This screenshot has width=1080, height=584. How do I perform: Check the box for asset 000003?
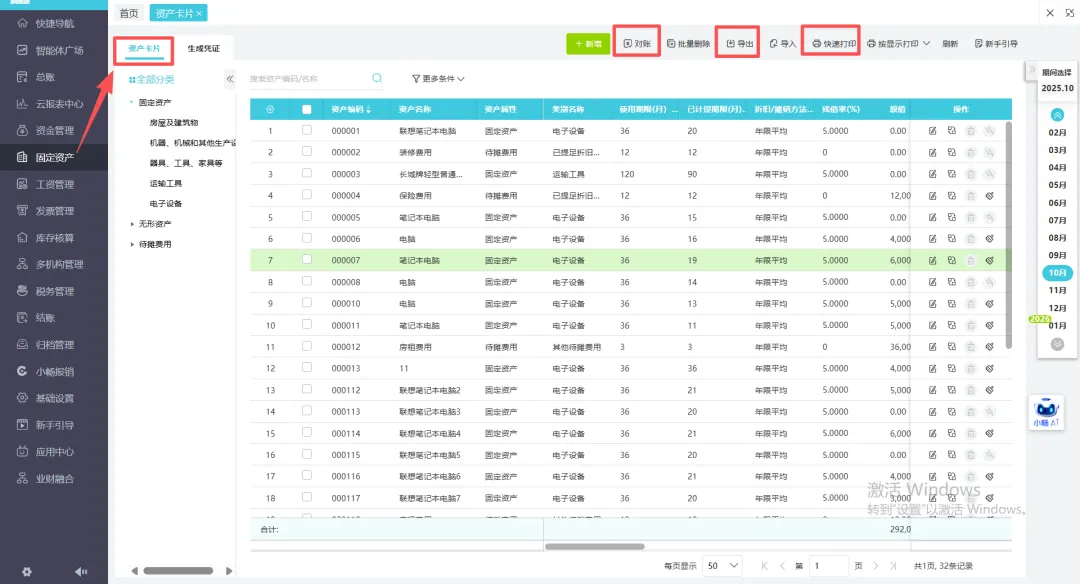pyautogui.click(x=307, y=174)
